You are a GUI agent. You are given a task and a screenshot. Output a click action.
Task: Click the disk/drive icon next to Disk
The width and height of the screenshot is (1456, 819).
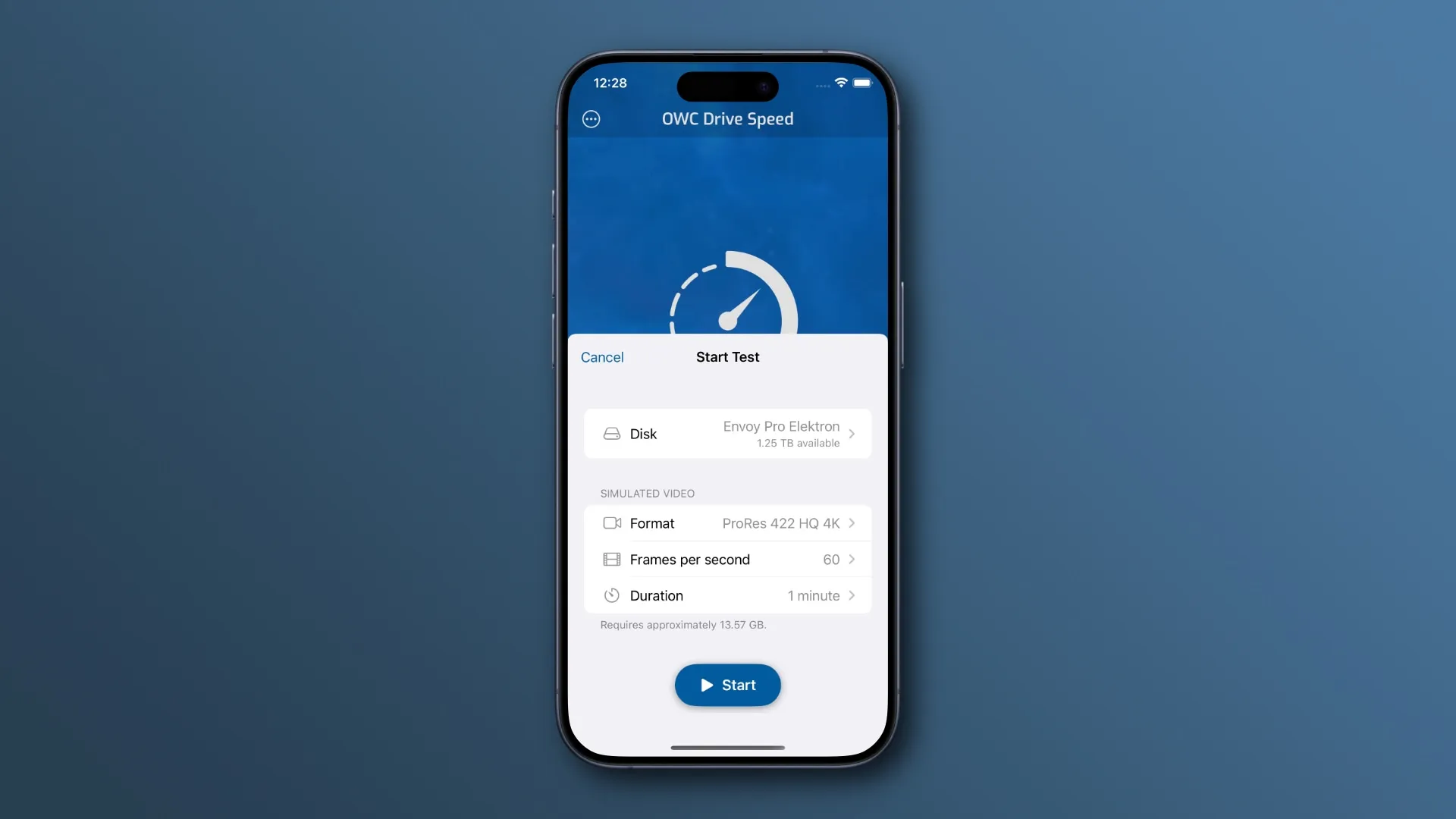(611, 432)
